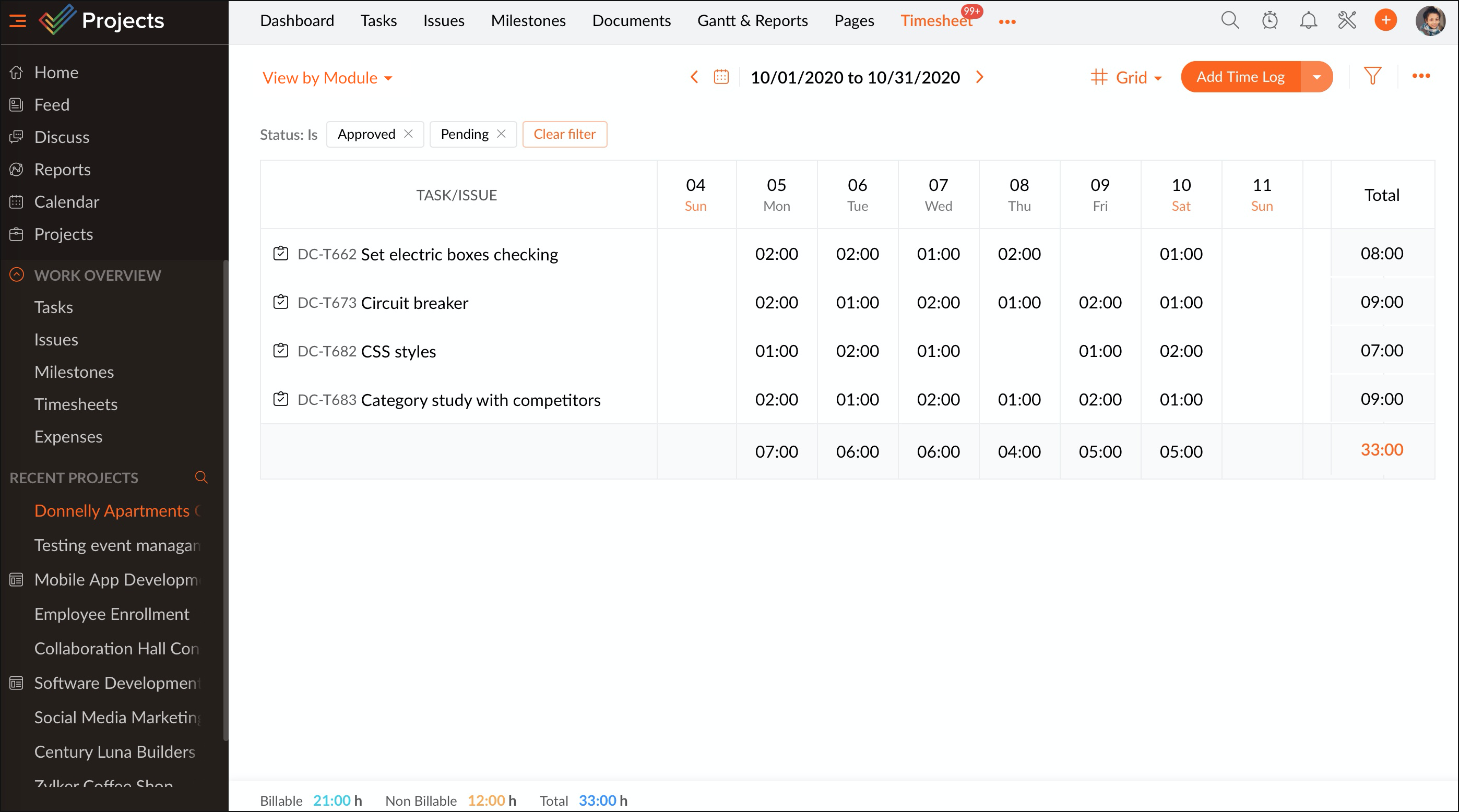Open the Gantt & Reports tab
The height and width of the screenshot is (812, 1459).
[x=752, y=21]
